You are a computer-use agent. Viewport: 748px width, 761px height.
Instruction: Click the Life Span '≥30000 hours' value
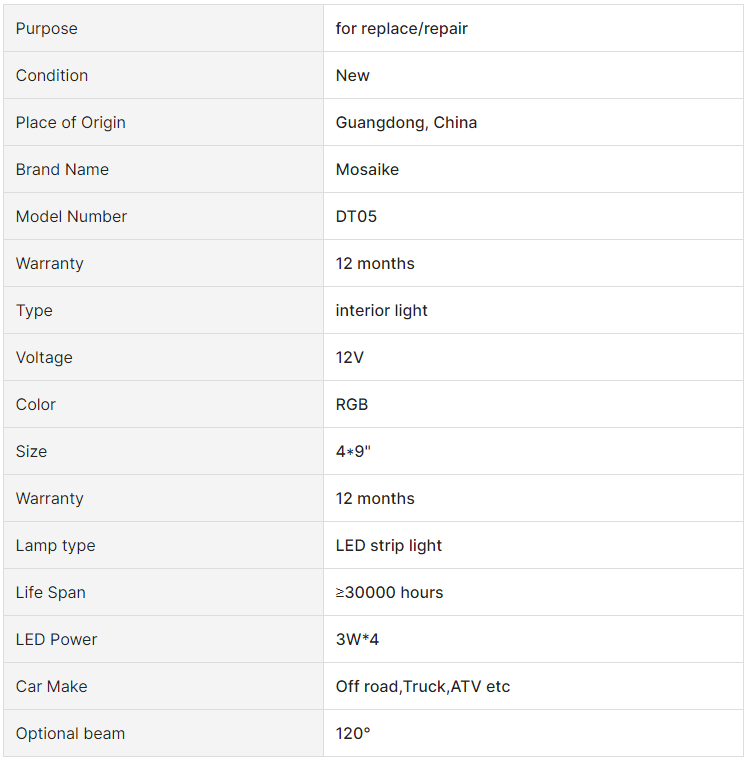pyautogui.click(x=389, y=593)
